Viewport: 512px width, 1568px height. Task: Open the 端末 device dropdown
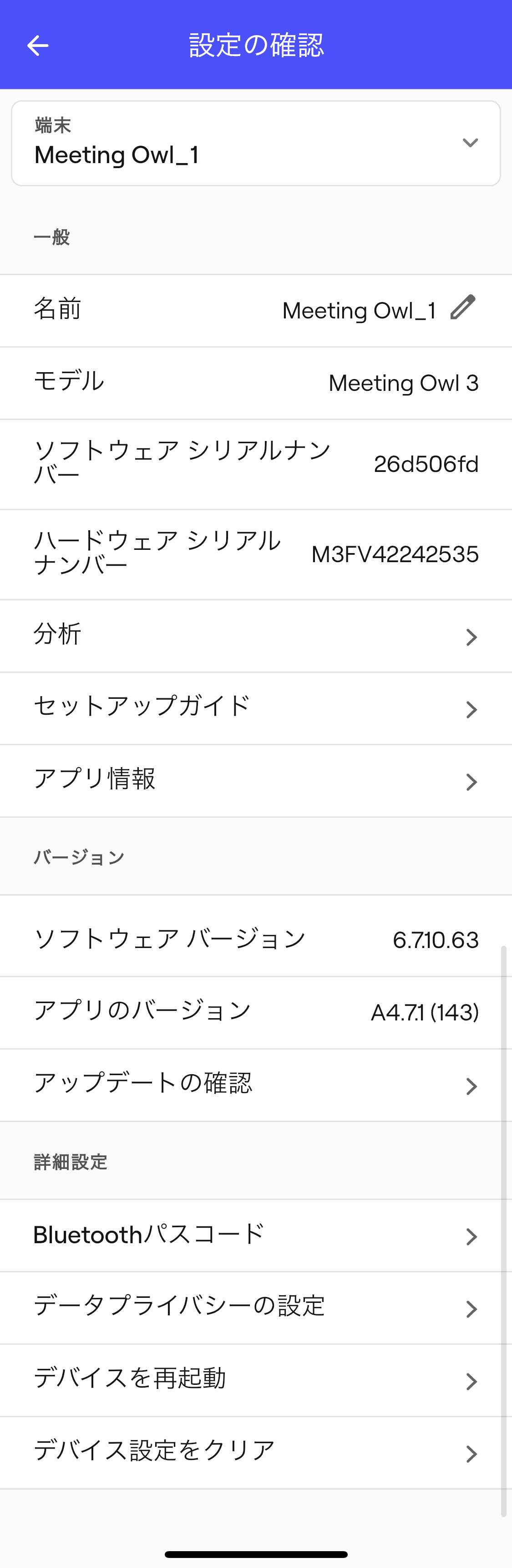coord(256,143)
